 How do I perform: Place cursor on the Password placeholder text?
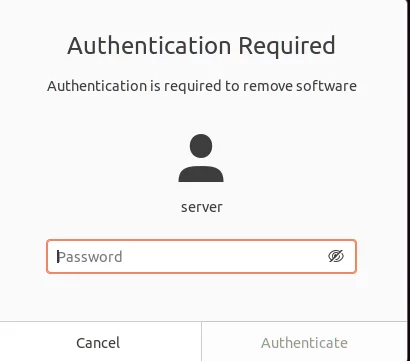click(90, 257)
